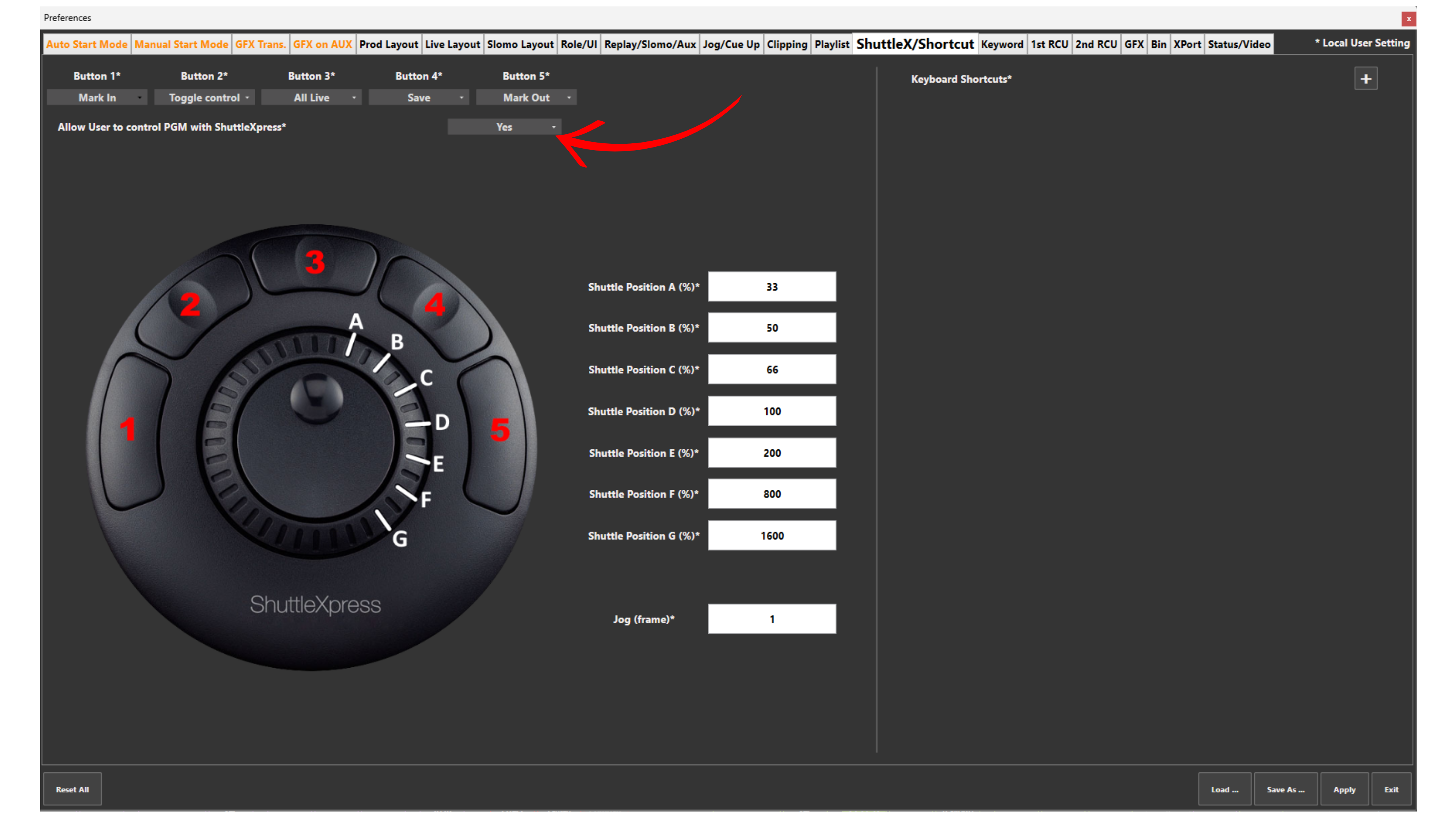Edit Shuttle Position C value 66

click(772, 370)
